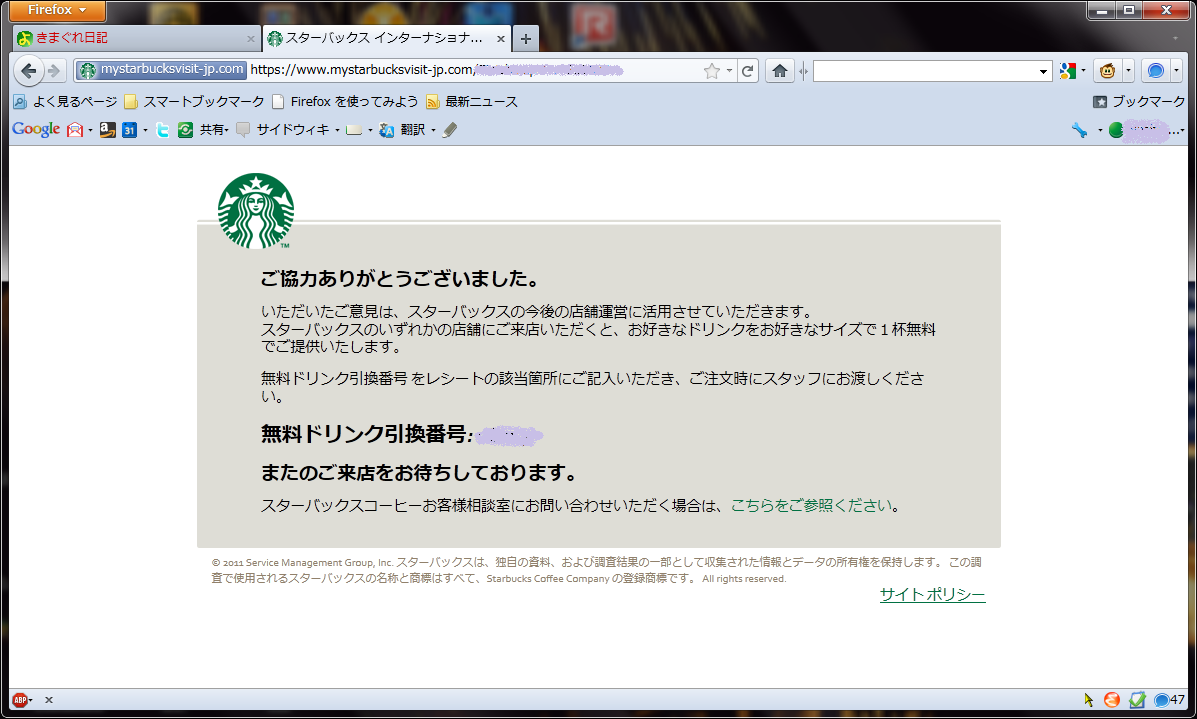The height and width of the screenshot is (719, 1197).
Task: Open the Firefox を使ってみよう bookmark
Action: [x=345, y=102]
